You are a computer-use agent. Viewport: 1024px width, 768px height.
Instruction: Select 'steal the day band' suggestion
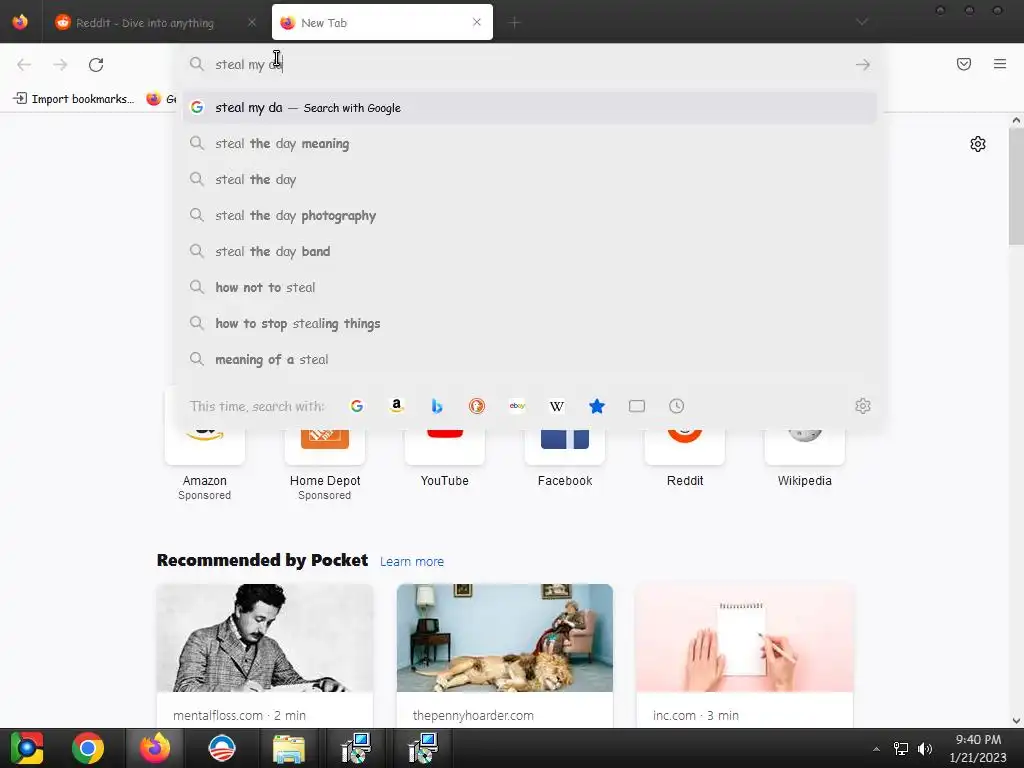point(530,251)
